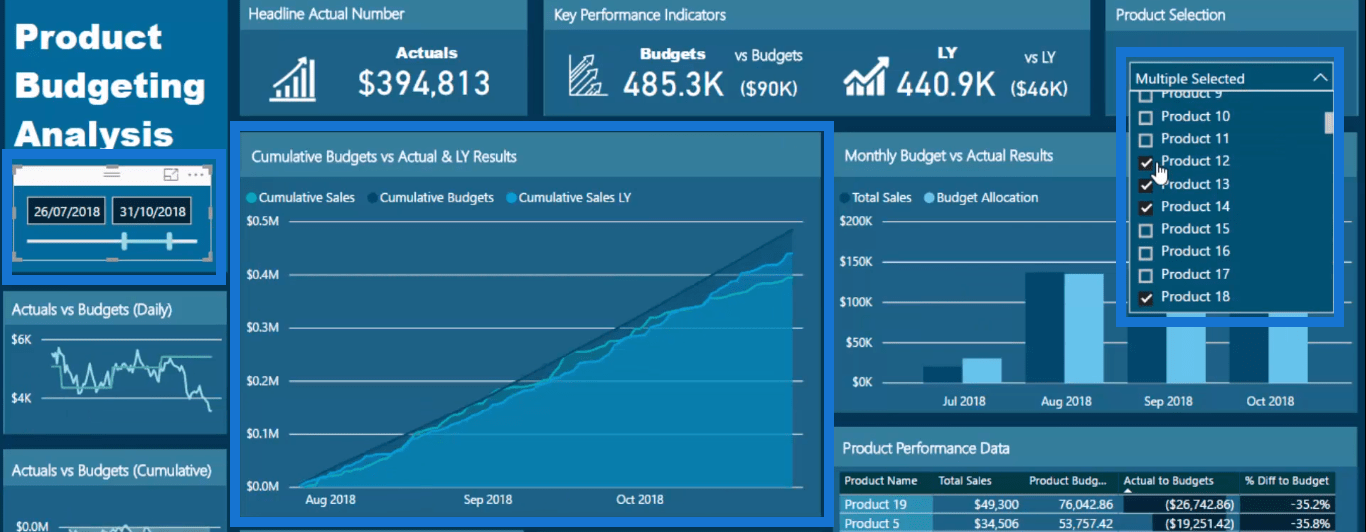This screenshot has width=1366, height=532.
Task: Click the $394,813 Actuals card value
Action: tap(424, 83)
